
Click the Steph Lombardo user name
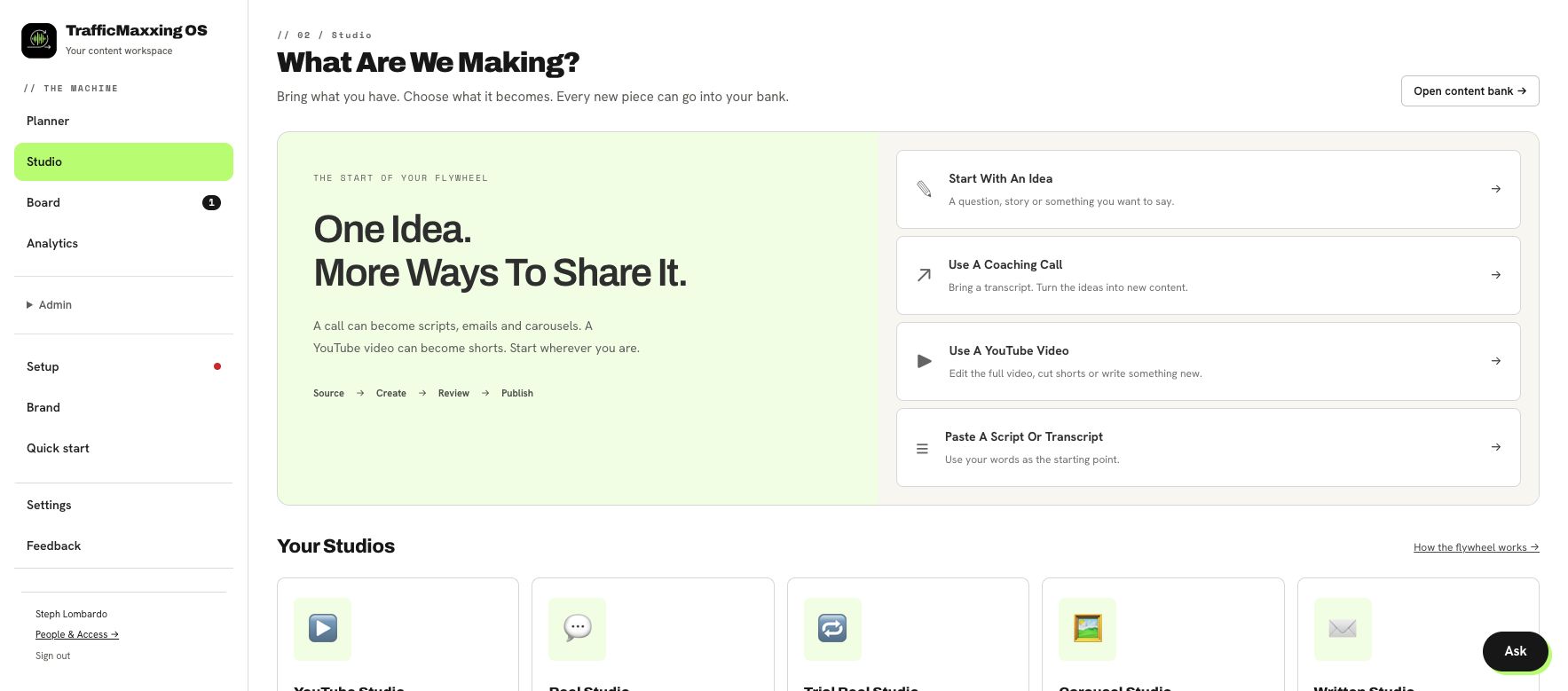(71, 614)
